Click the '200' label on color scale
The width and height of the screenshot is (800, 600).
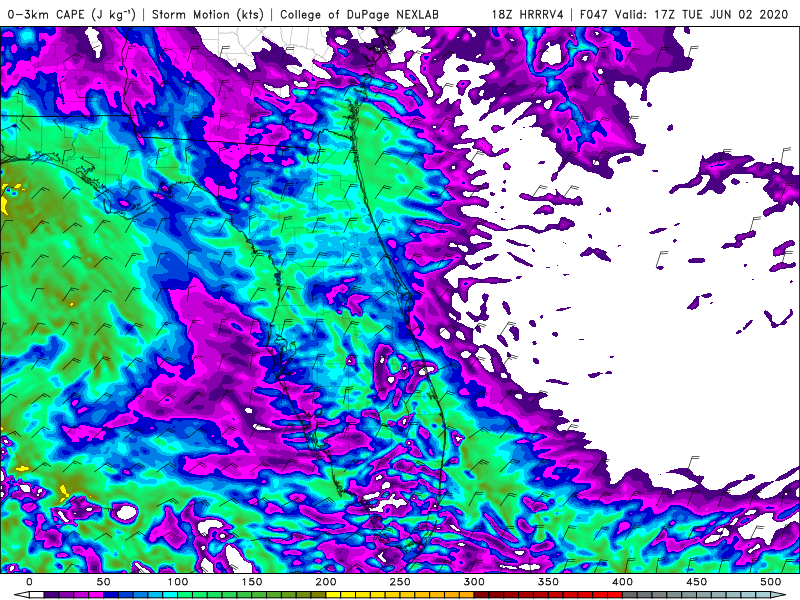click(326, 582)
